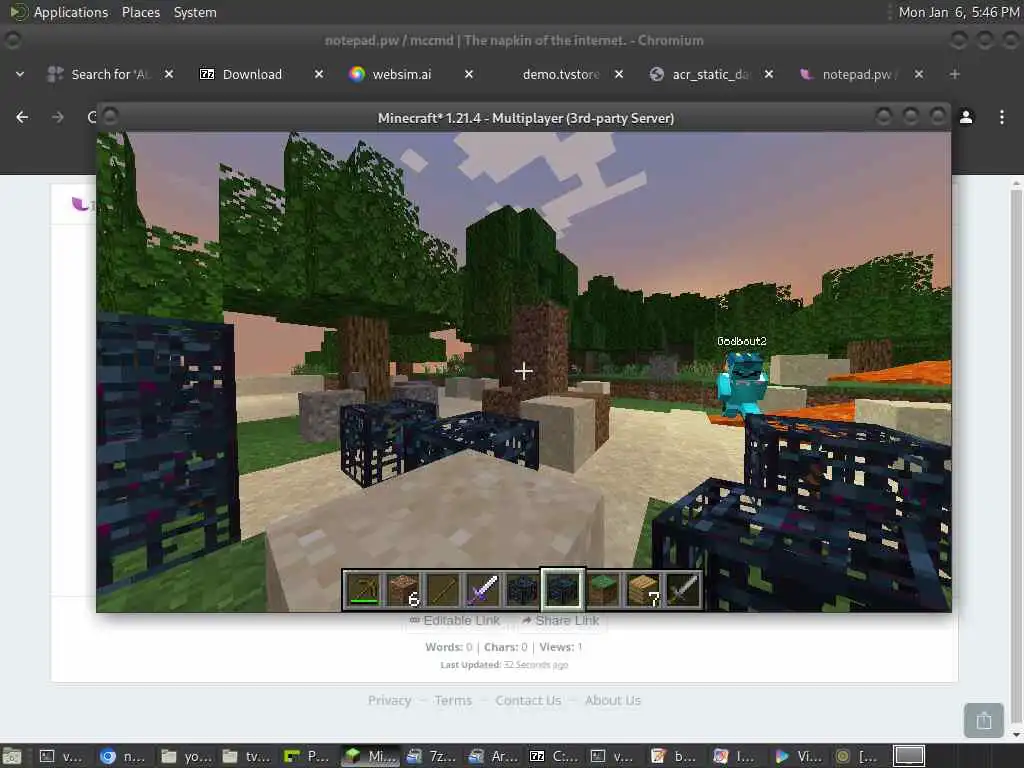
Task: Click the Words: 0 counter text
Action: click(x=449, y=647)
